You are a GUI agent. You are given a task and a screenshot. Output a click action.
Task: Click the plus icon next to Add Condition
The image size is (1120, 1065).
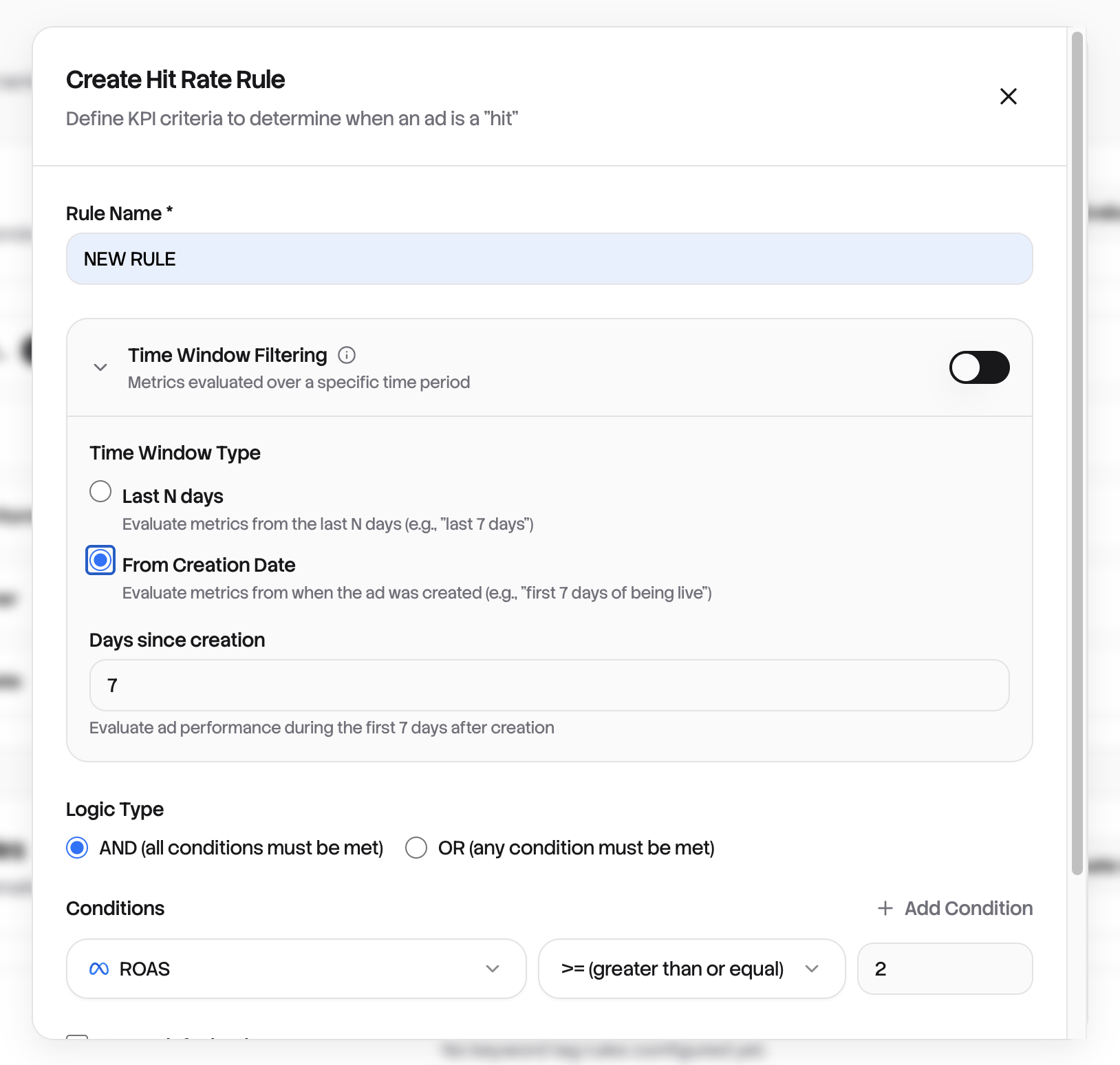[x=885, y=908]
